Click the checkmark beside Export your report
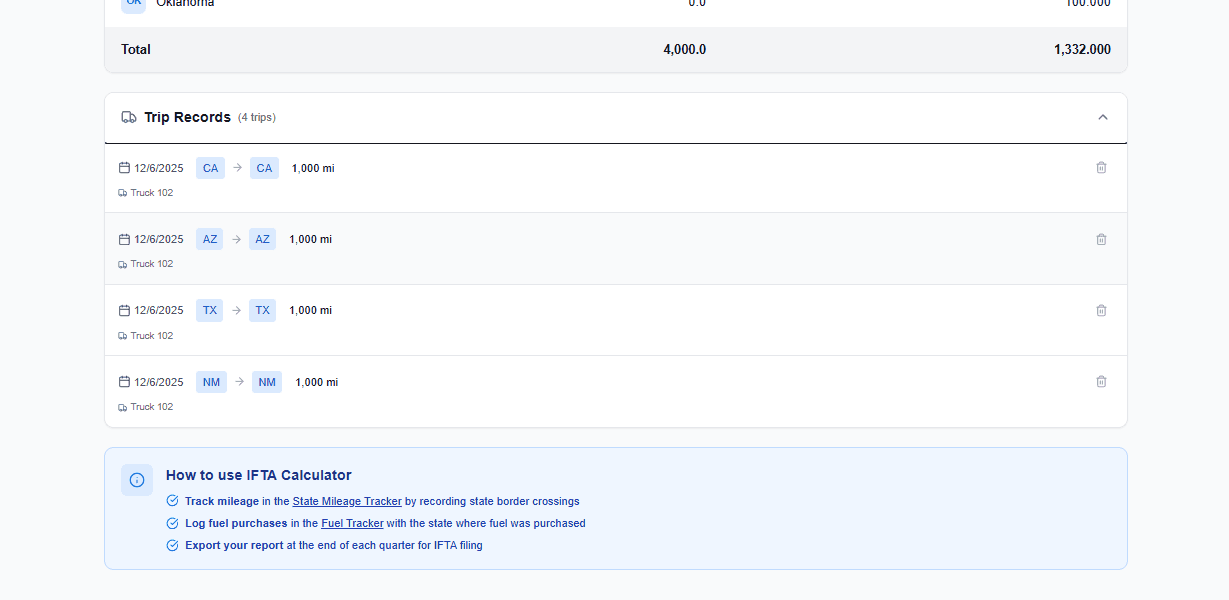The height and width of the screenshot is (600, 1229). (172, 545)
